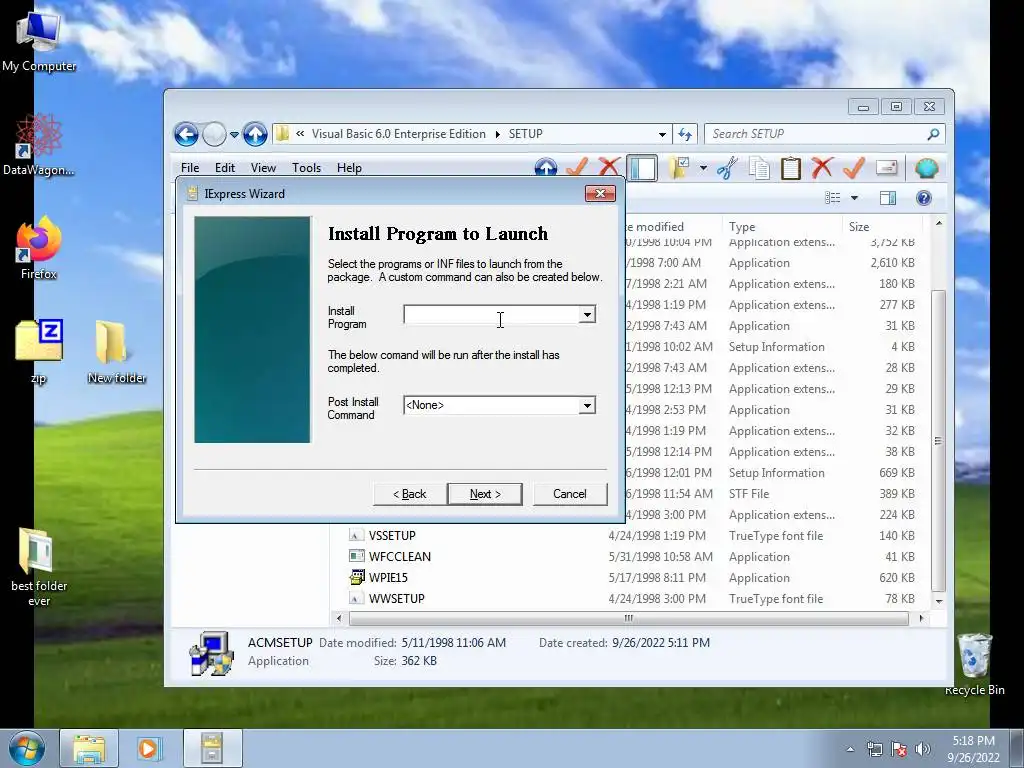Viewport: 1024px width, 768px height.
Task: Click the file list scroll down arrow
Action: point(938,601)
